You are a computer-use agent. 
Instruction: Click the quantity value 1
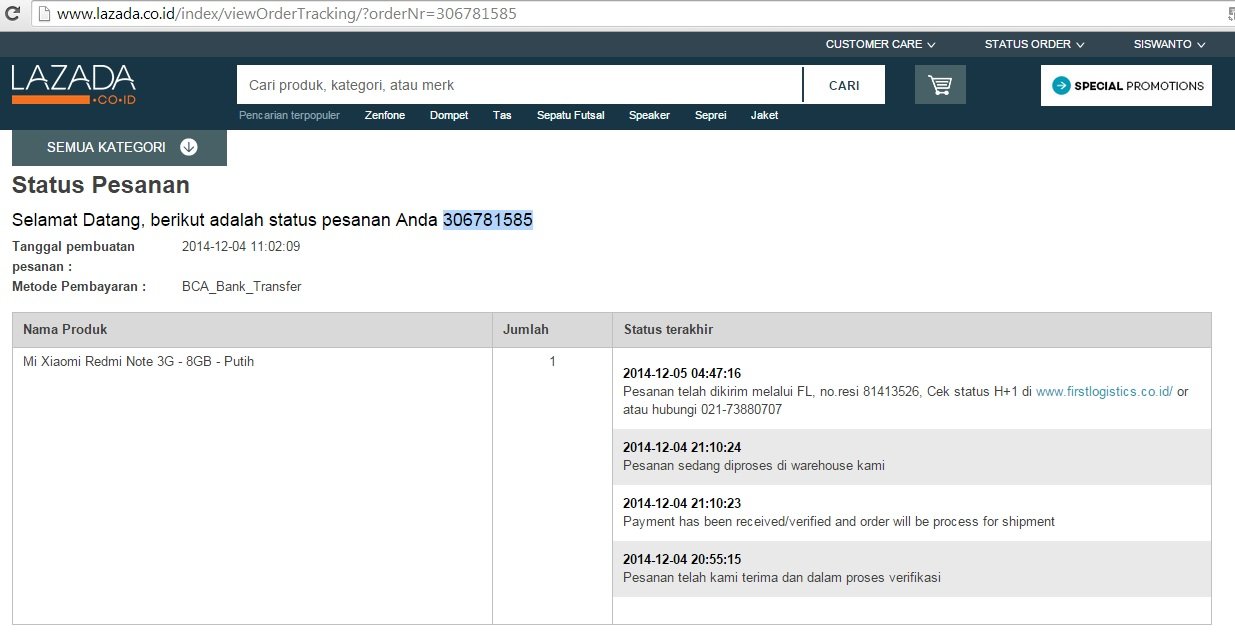coord(552,362)
